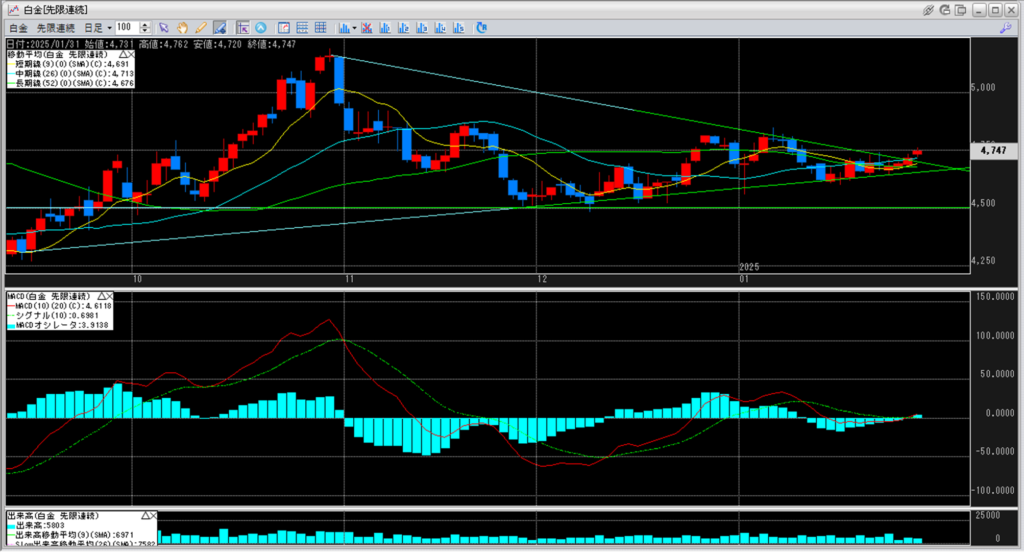This screenshot has width=1024, height=552.
Task: Click the chain link icon in title bar
Action: coord(929,9)
